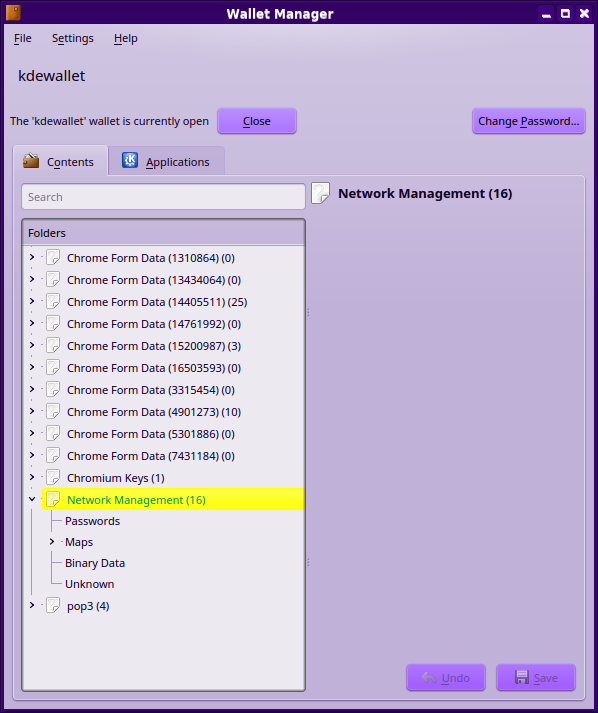
Task: Click folder icon of Chrome Form Data (15200987)
Action: tap(53, 346)
